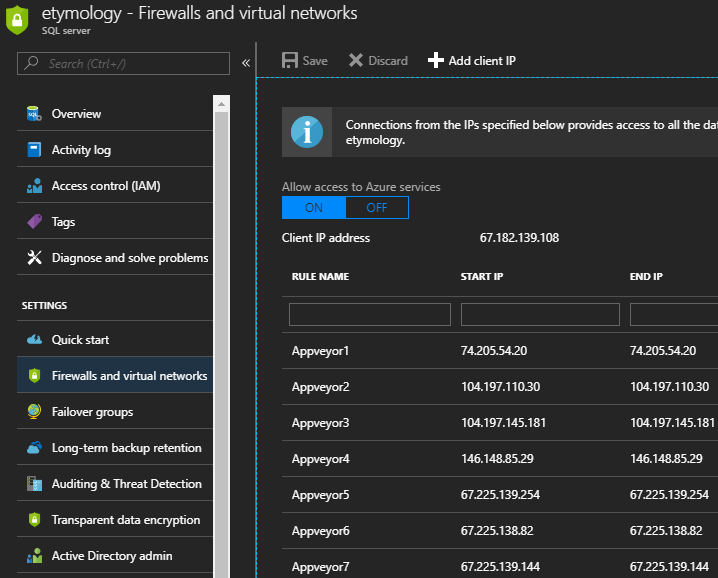718x578 pixels.
Task: Click the empty Start IP input box
Action: (540, 314)
